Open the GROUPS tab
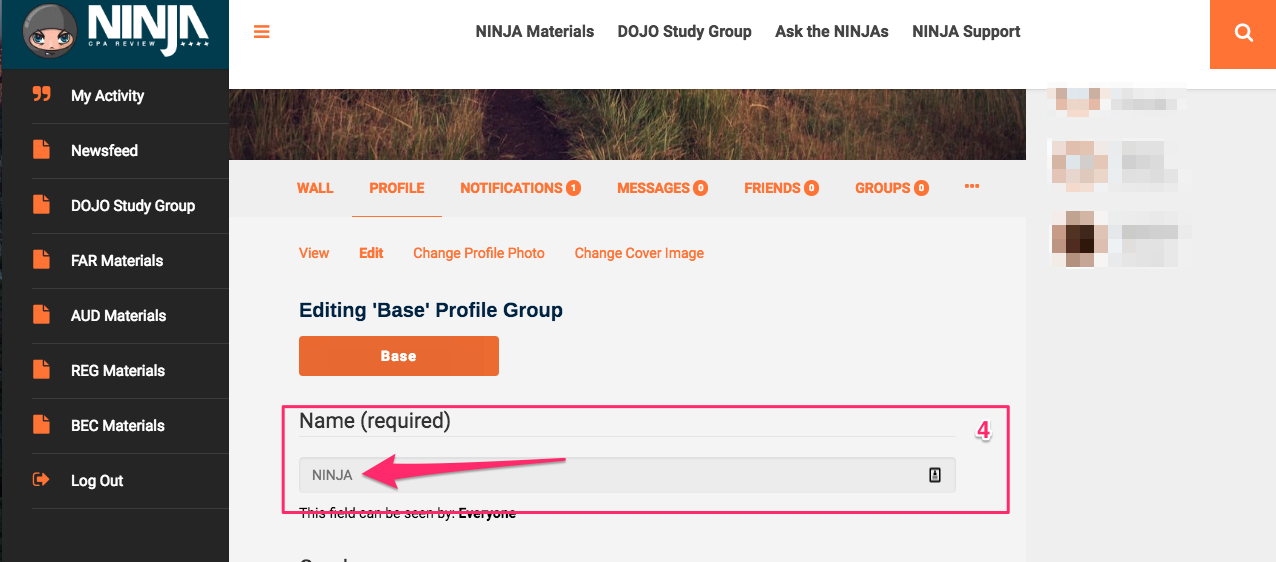 click(892, 188)
